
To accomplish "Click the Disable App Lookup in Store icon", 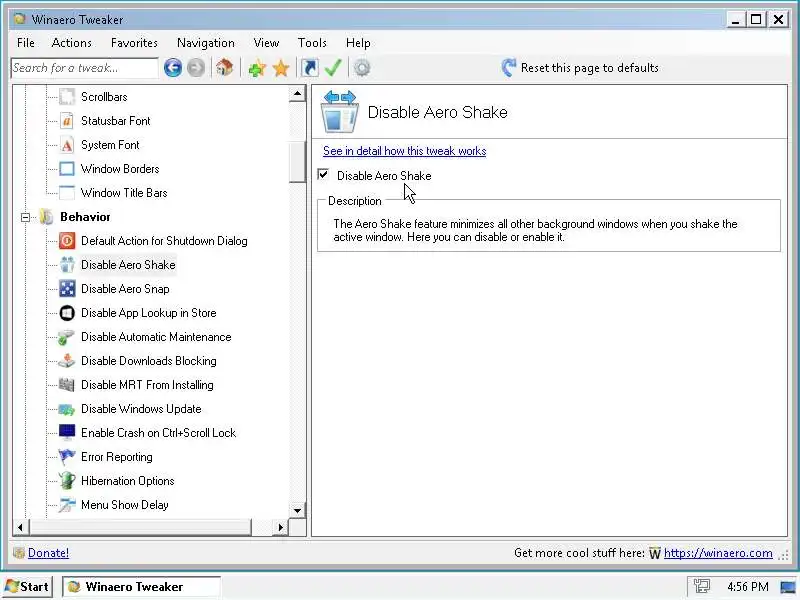I will click(x=67, y=313).
